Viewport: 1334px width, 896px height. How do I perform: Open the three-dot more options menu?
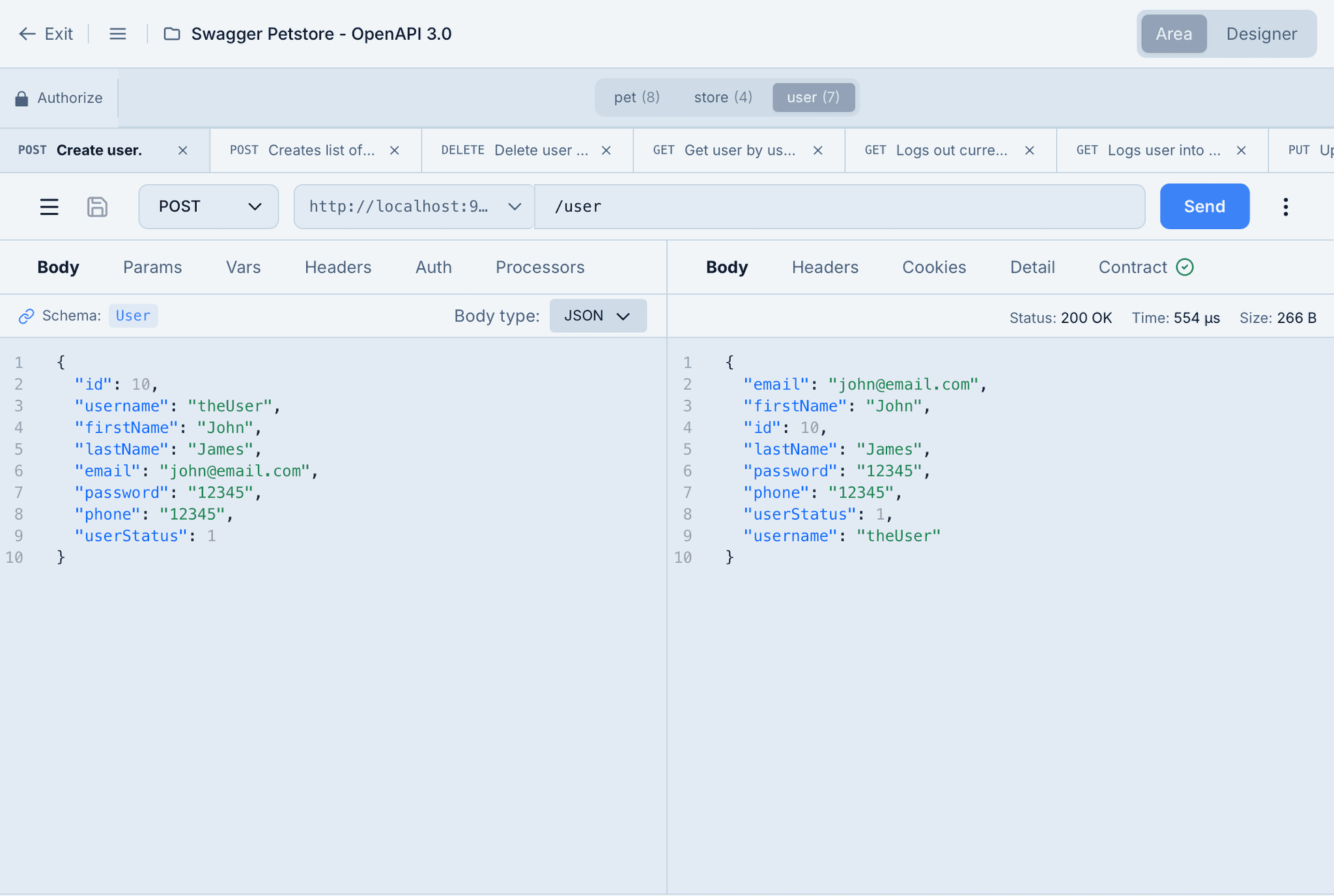(x=1285, y=207)
